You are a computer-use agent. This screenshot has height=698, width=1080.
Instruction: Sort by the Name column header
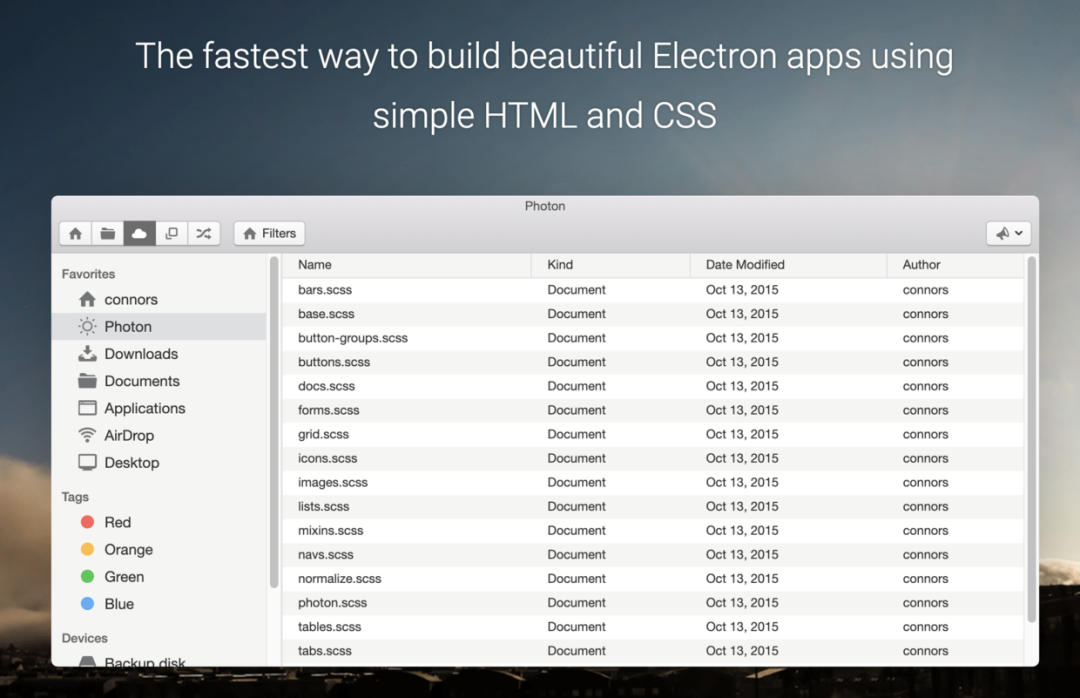[406, 265]
